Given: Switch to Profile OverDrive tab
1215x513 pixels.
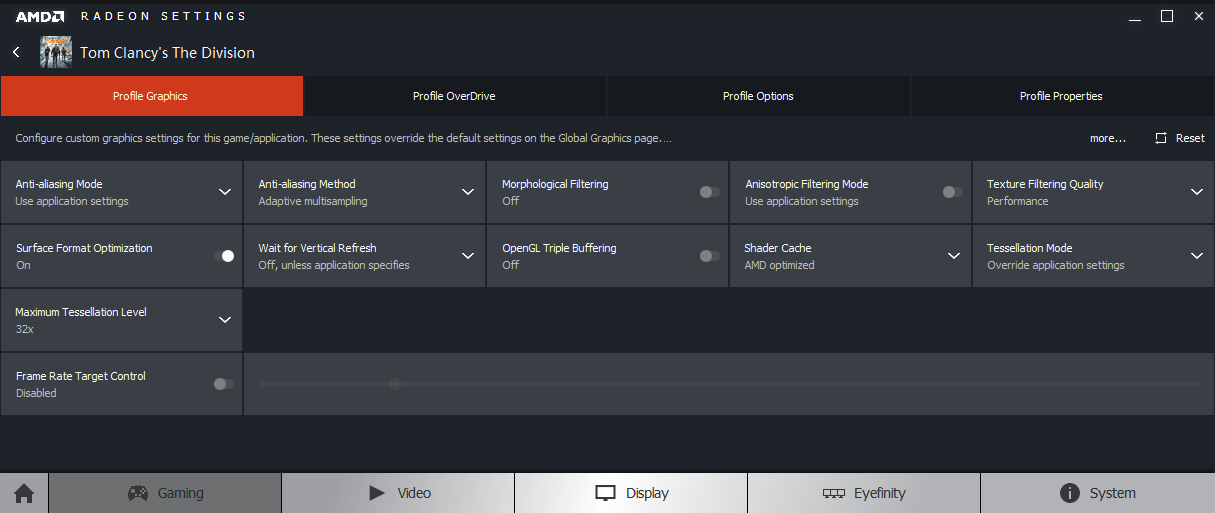Looking at the screenshot, I should tap(454, 96).
